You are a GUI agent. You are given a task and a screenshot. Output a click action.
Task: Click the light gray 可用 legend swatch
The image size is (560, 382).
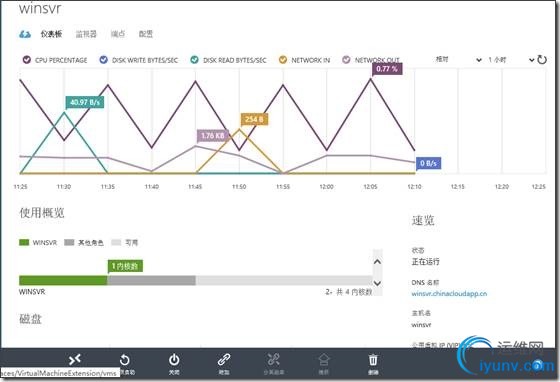116,242
